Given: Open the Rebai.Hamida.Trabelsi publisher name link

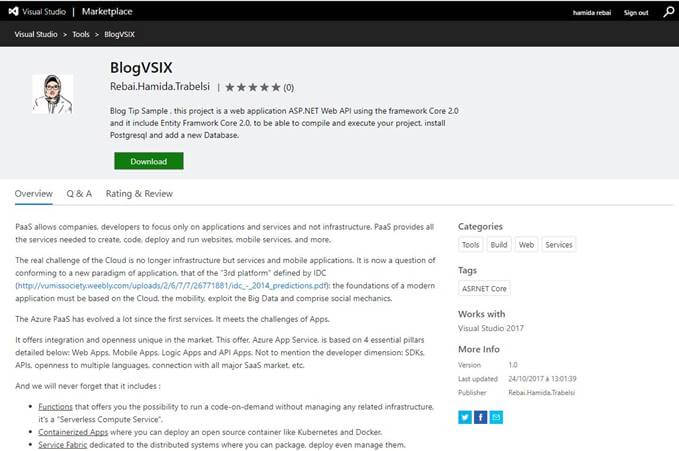Looking at the screenshot, I should click(160, 87).
